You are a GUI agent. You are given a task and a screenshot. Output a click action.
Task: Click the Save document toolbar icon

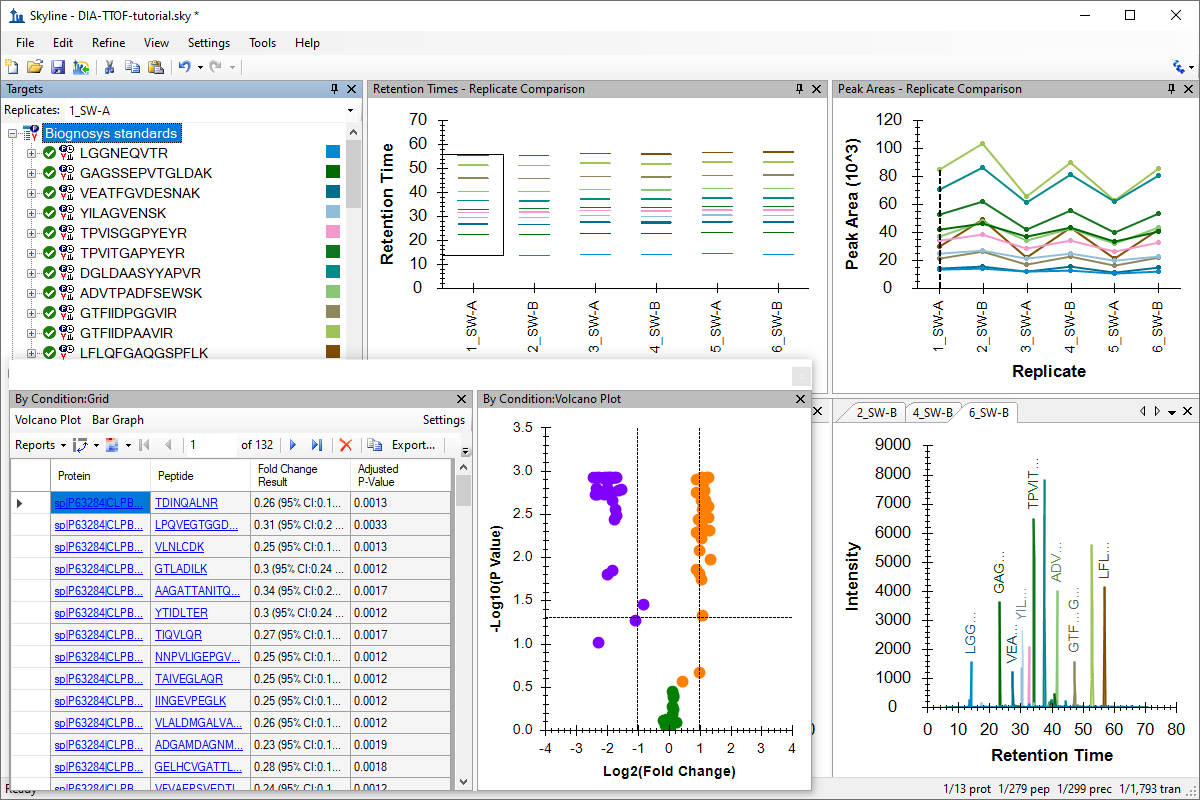pyautogui.click(x=58, y=67)
